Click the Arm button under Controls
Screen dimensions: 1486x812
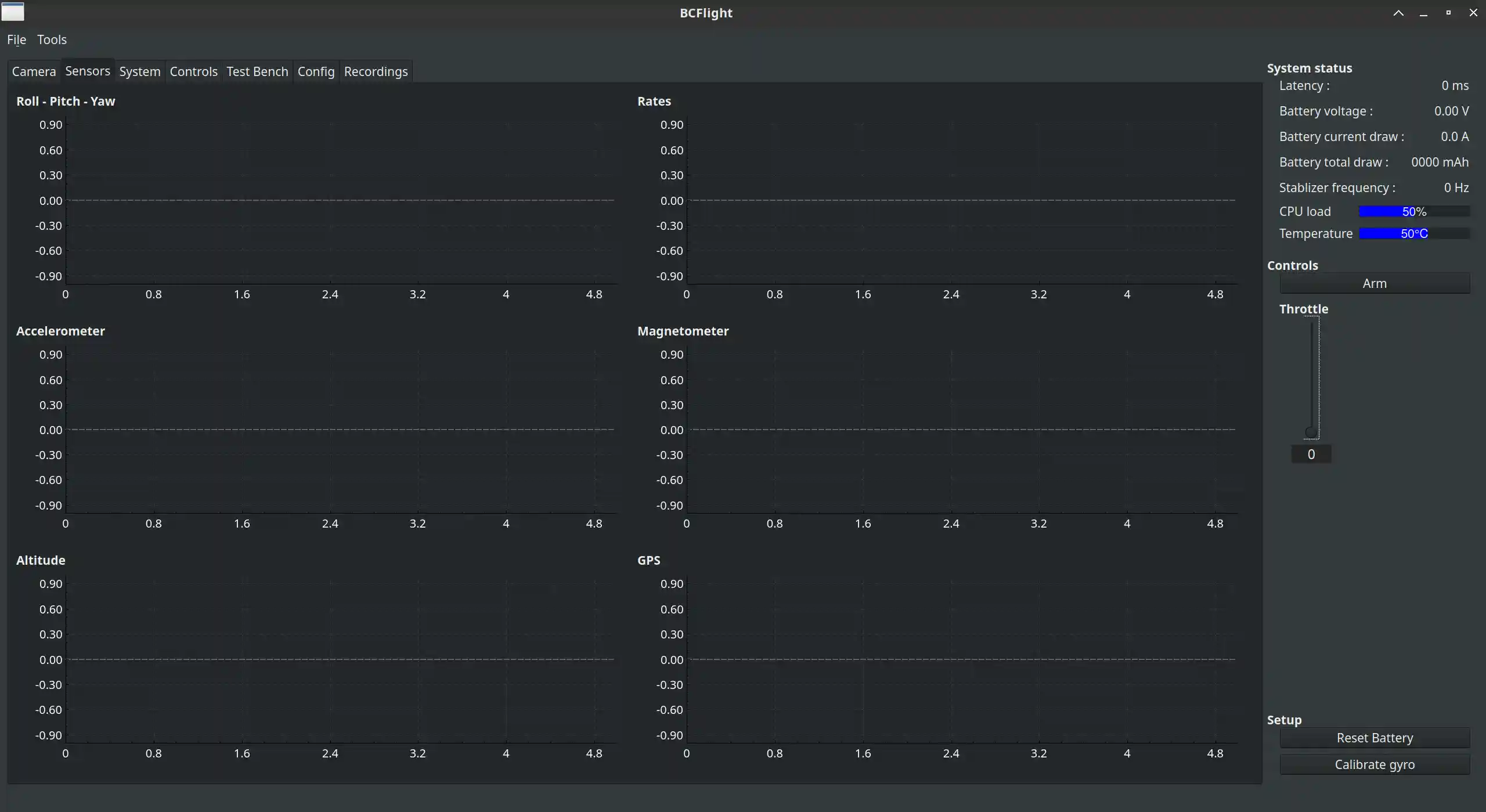point(1374,283)
